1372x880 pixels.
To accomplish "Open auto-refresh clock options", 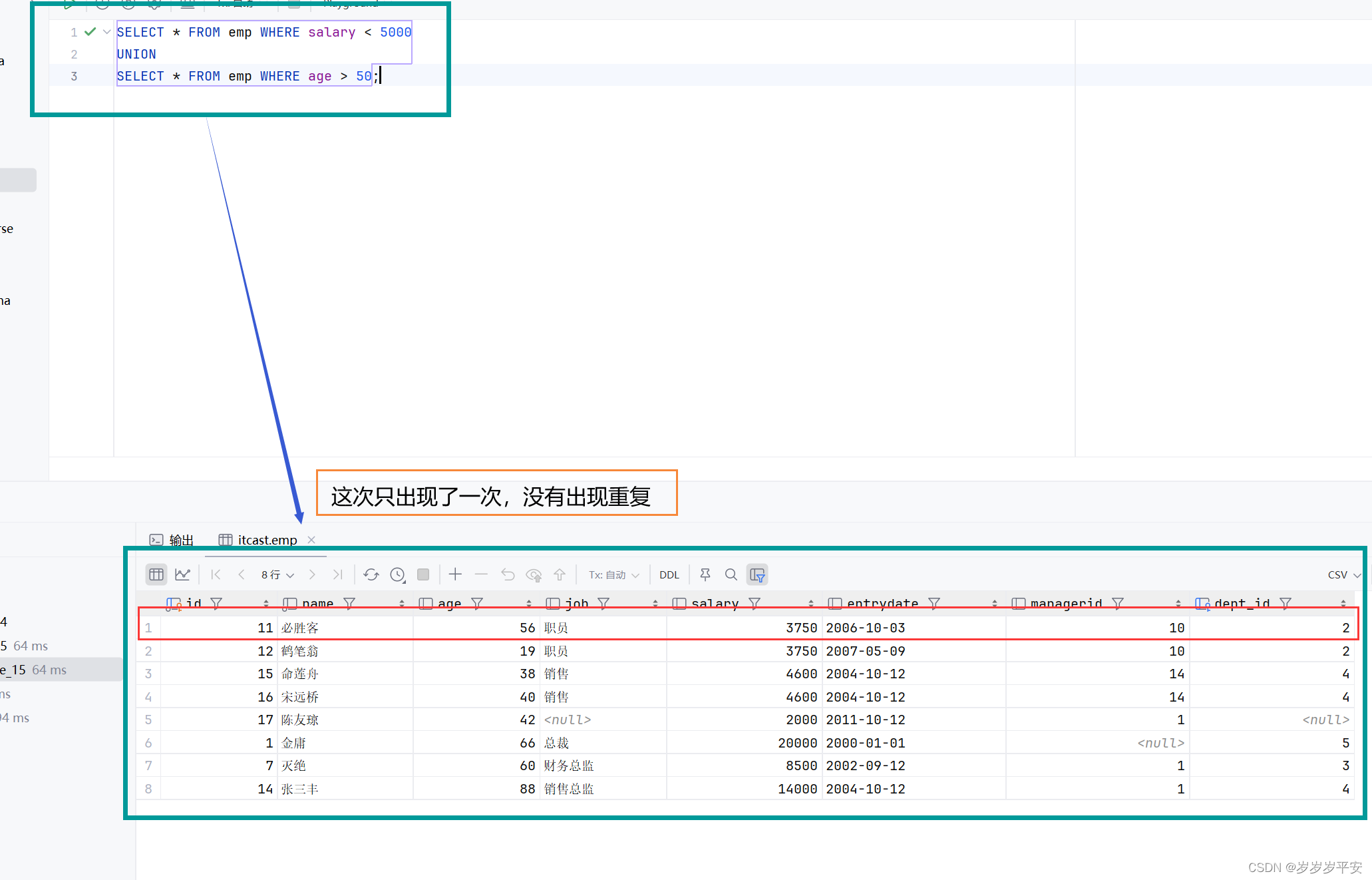I will (398, 574).
